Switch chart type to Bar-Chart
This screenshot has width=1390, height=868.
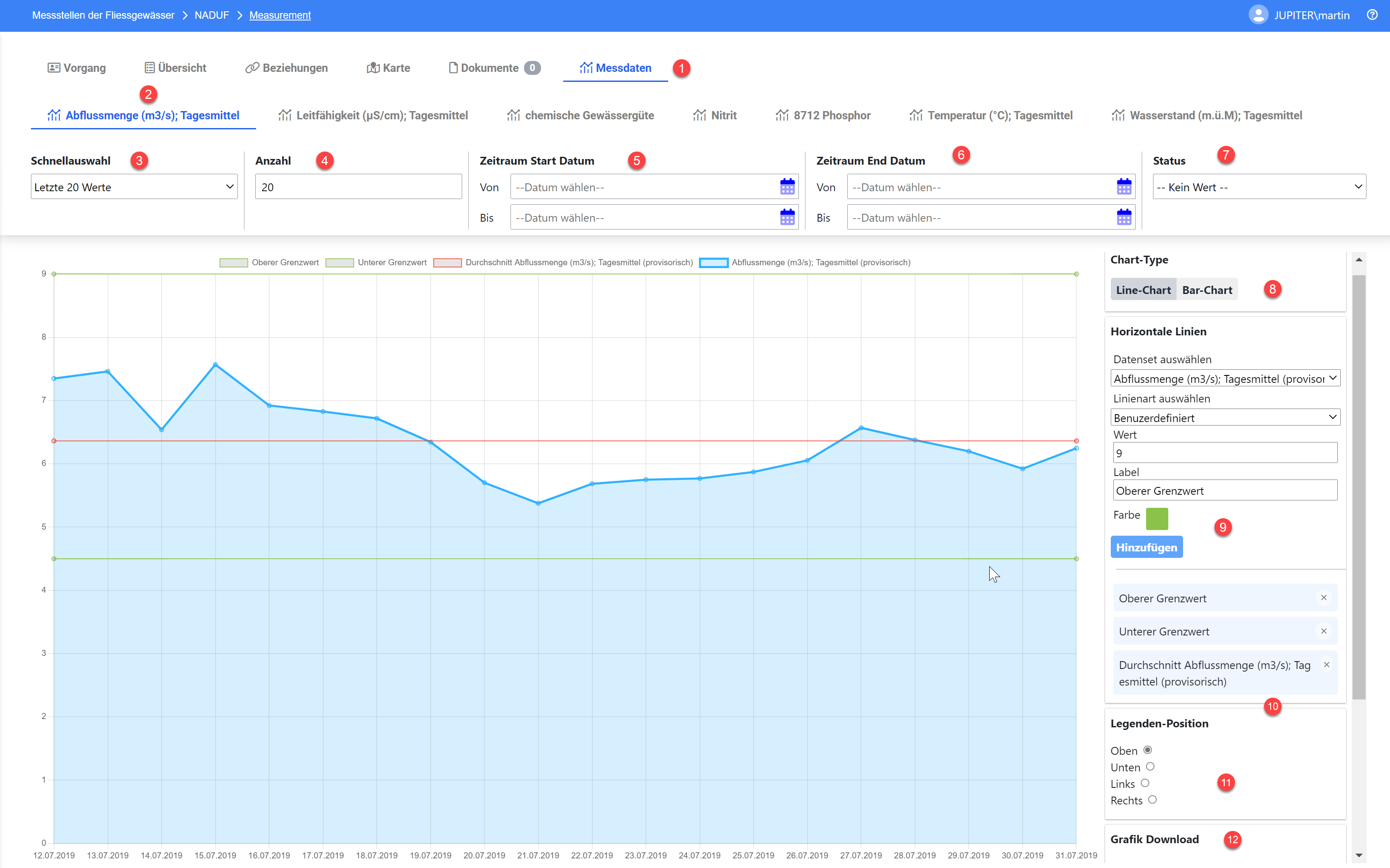coord(1207,290)
